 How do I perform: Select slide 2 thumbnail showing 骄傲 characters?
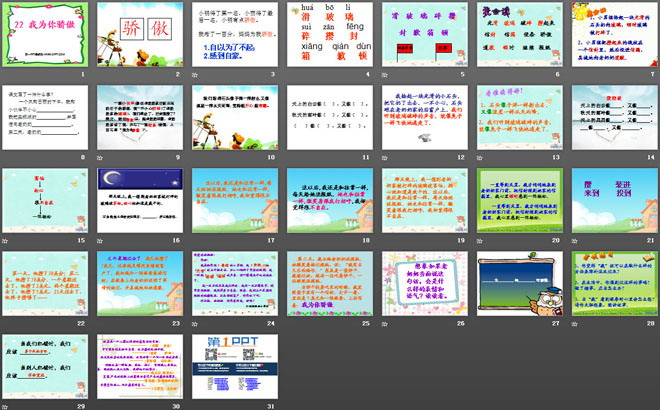click(x=140, y=34)
